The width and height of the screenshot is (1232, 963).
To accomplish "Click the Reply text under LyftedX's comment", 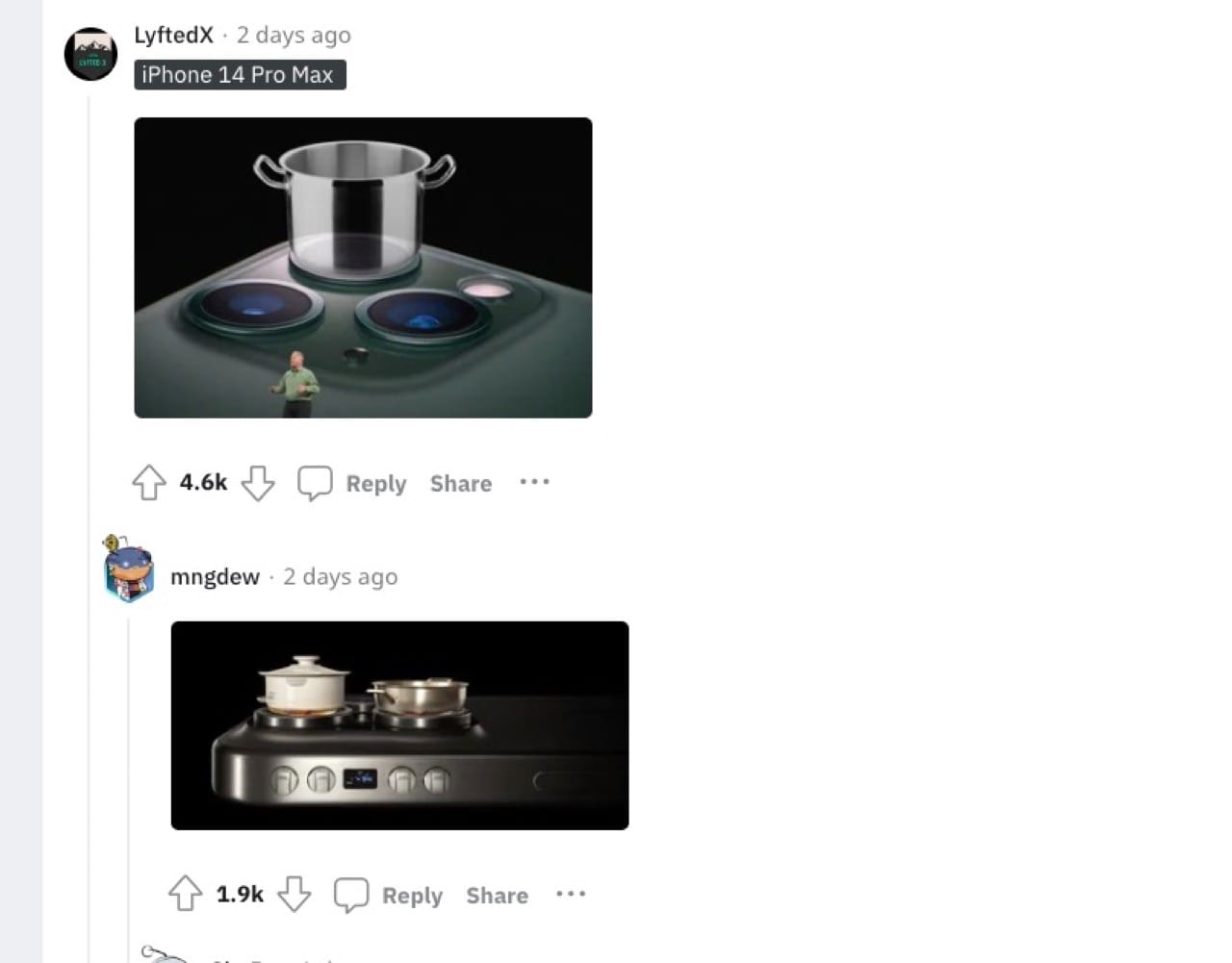I will [x=376, y=483].
